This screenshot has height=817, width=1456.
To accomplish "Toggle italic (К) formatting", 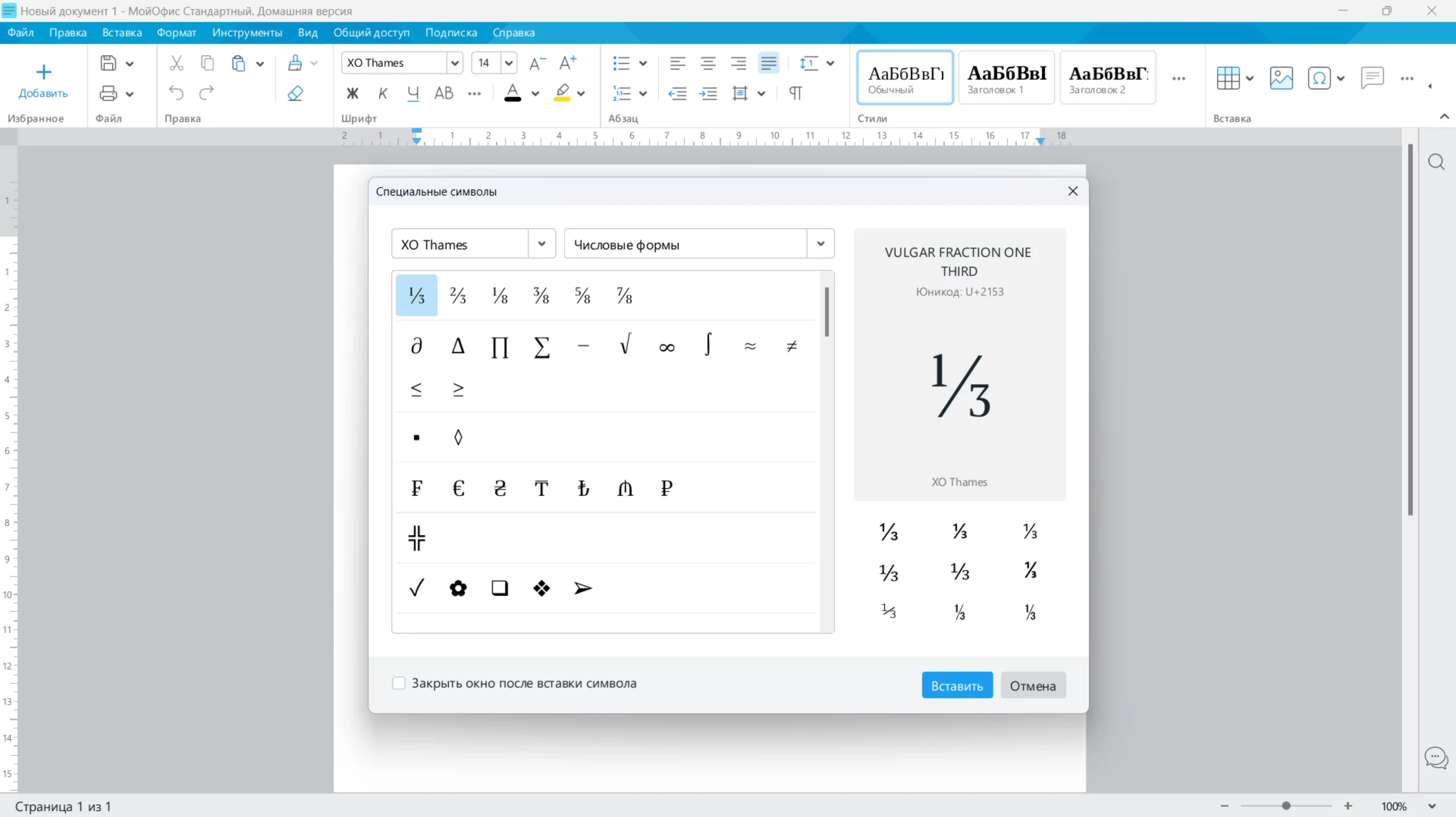I will pyautogui.click(x=383, y=93).
